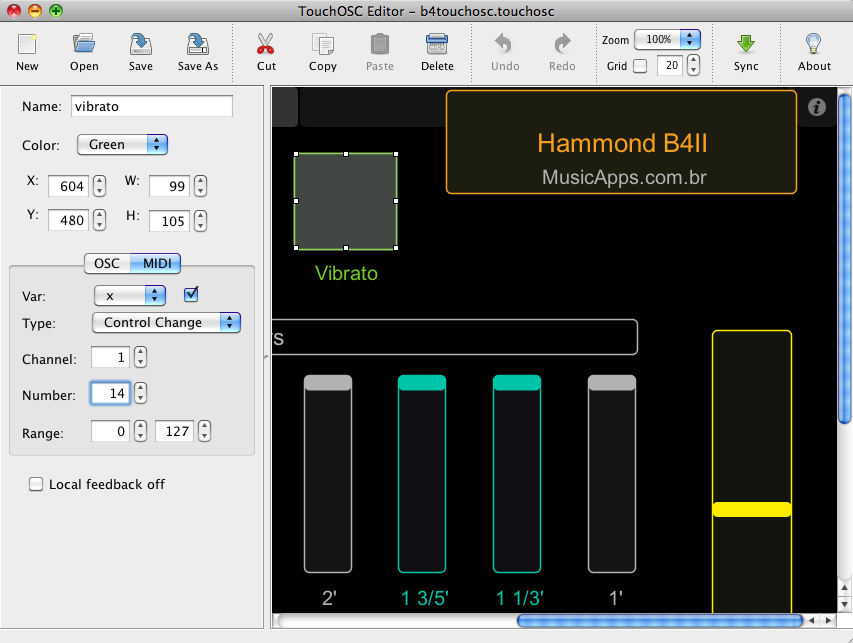Delete the selected control with shredder icon
This screenshot has width=853, height=643.
point(437,44)
